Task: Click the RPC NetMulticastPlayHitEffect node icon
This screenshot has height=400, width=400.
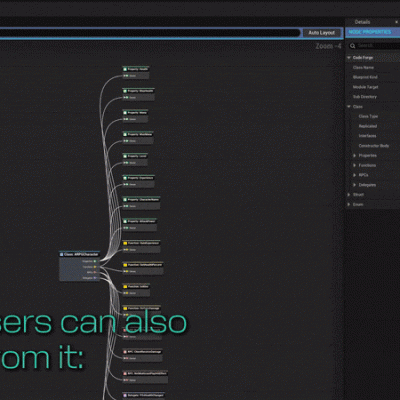Action: 125,374
